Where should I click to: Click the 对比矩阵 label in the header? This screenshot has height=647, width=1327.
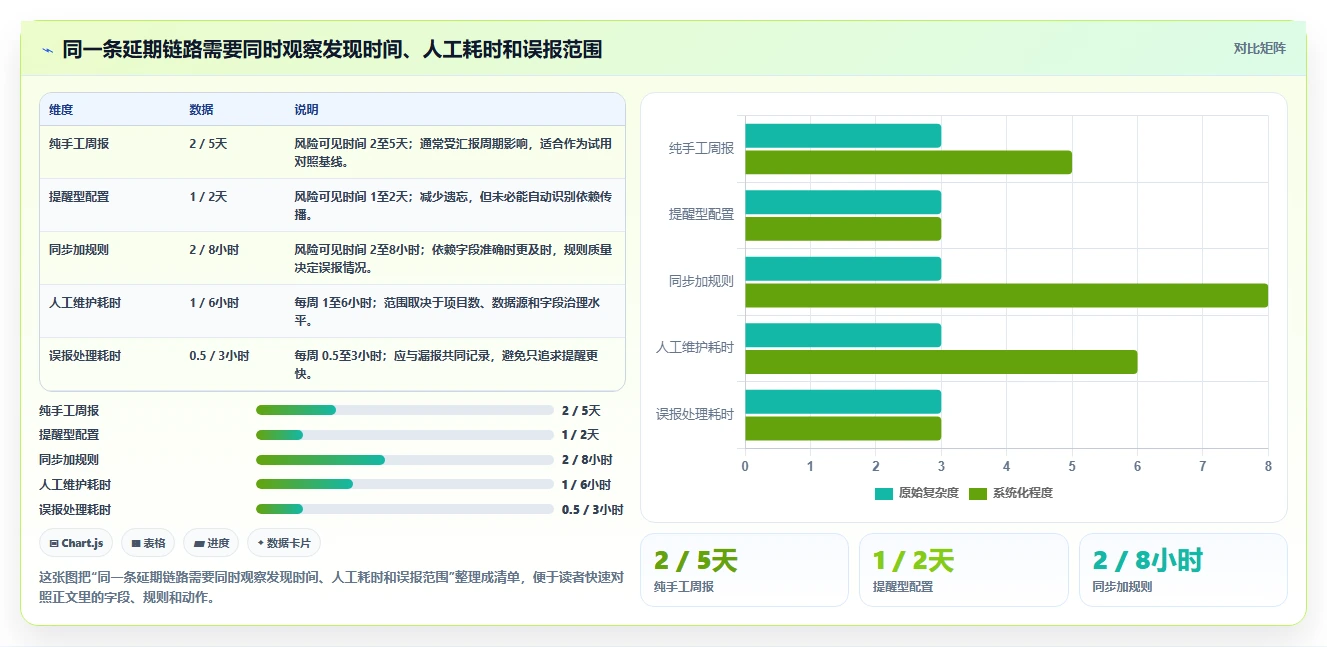tap(1259, 48)
